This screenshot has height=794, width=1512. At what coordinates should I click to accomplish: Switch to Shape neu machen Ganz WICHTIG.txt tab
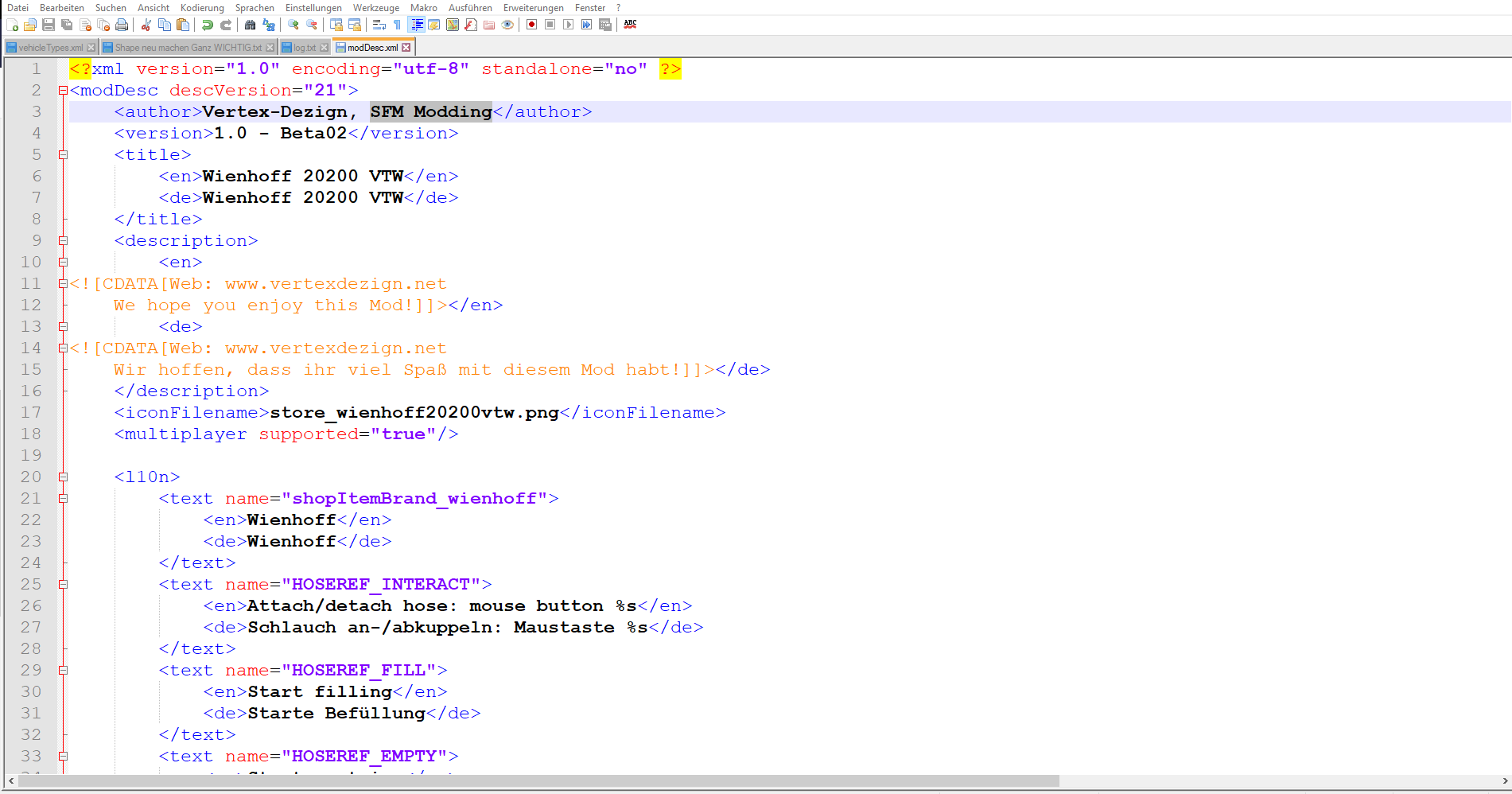(188, 48)
